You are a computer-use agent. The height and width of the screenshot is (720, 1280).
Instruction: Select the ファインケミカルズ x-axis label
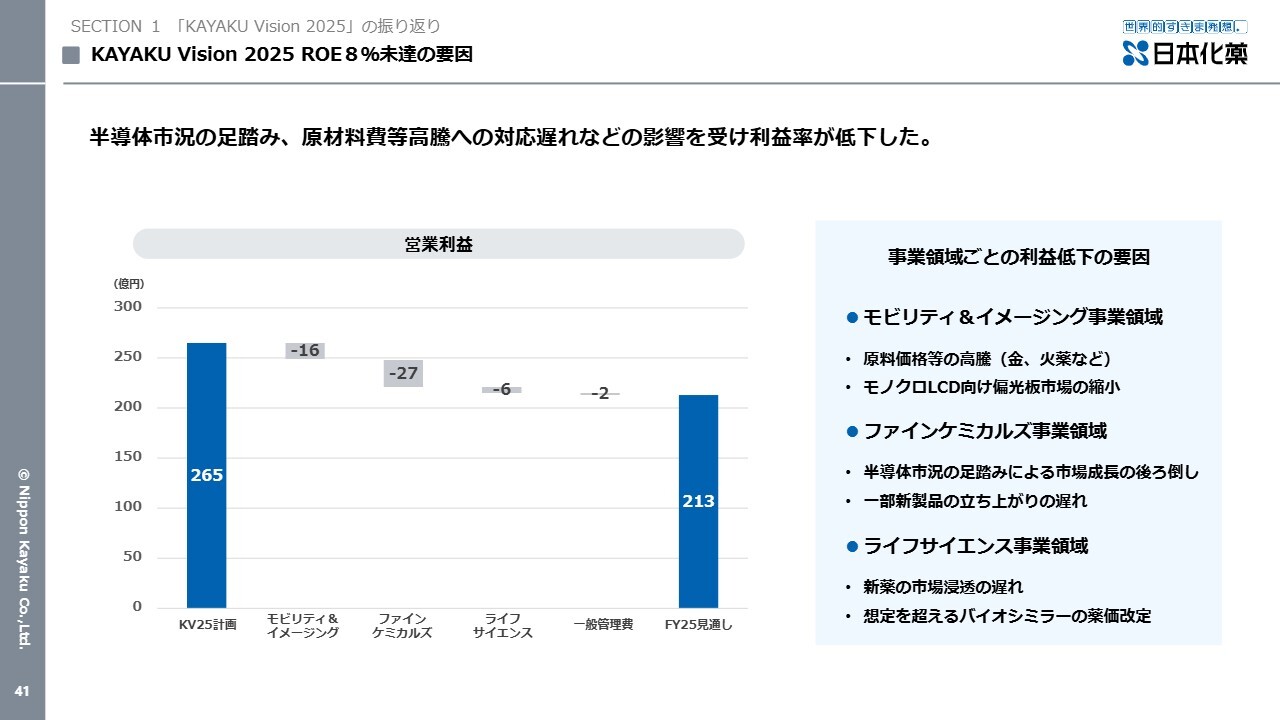(402, 626)
